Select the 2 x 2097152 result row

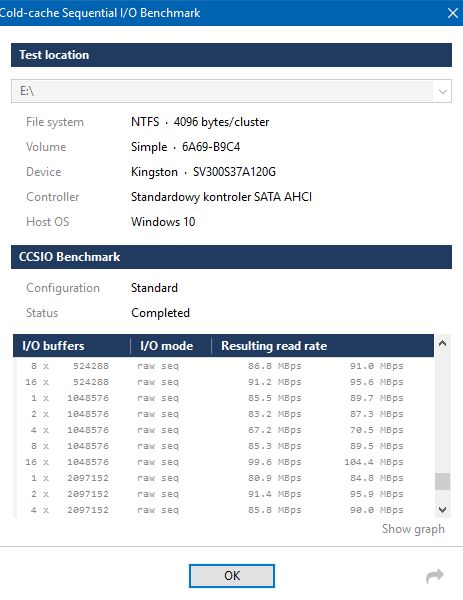coord(223,494)
